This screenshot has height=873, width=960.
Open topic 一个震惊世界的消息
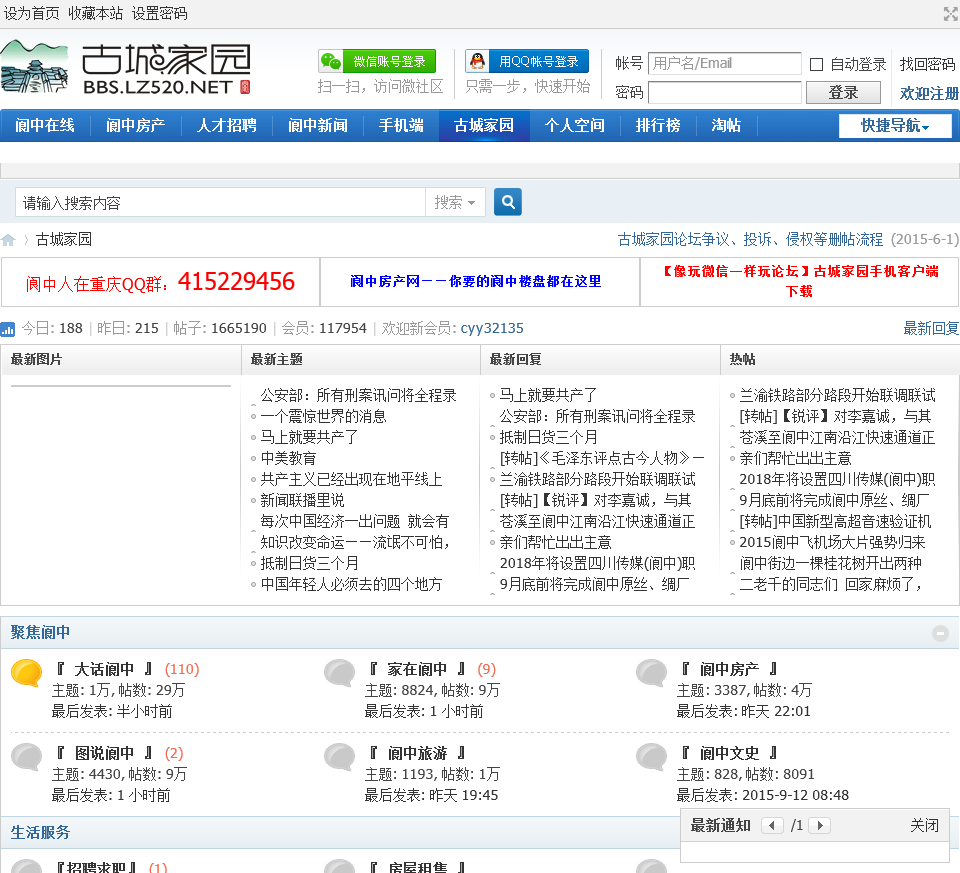click(323, 416)
